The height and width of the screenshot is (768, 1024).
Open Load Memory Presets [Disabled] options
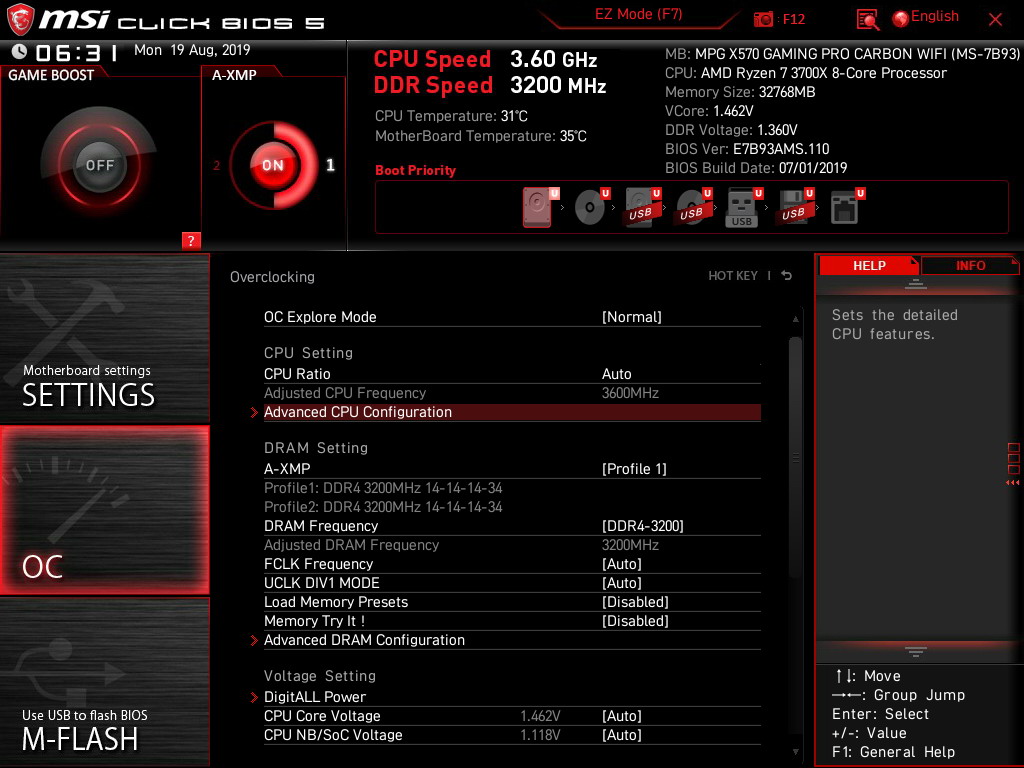[512, 601]
